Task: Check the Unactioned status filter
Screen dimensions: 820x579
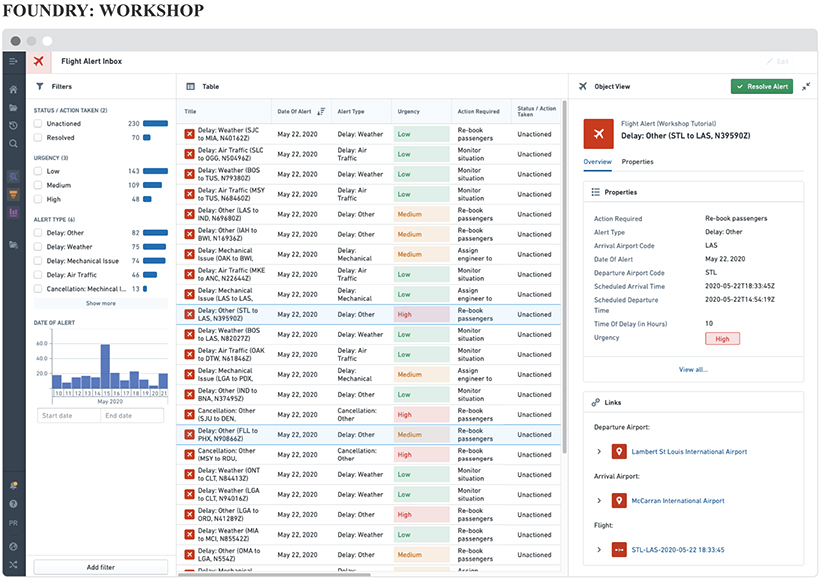Action: 40,124
